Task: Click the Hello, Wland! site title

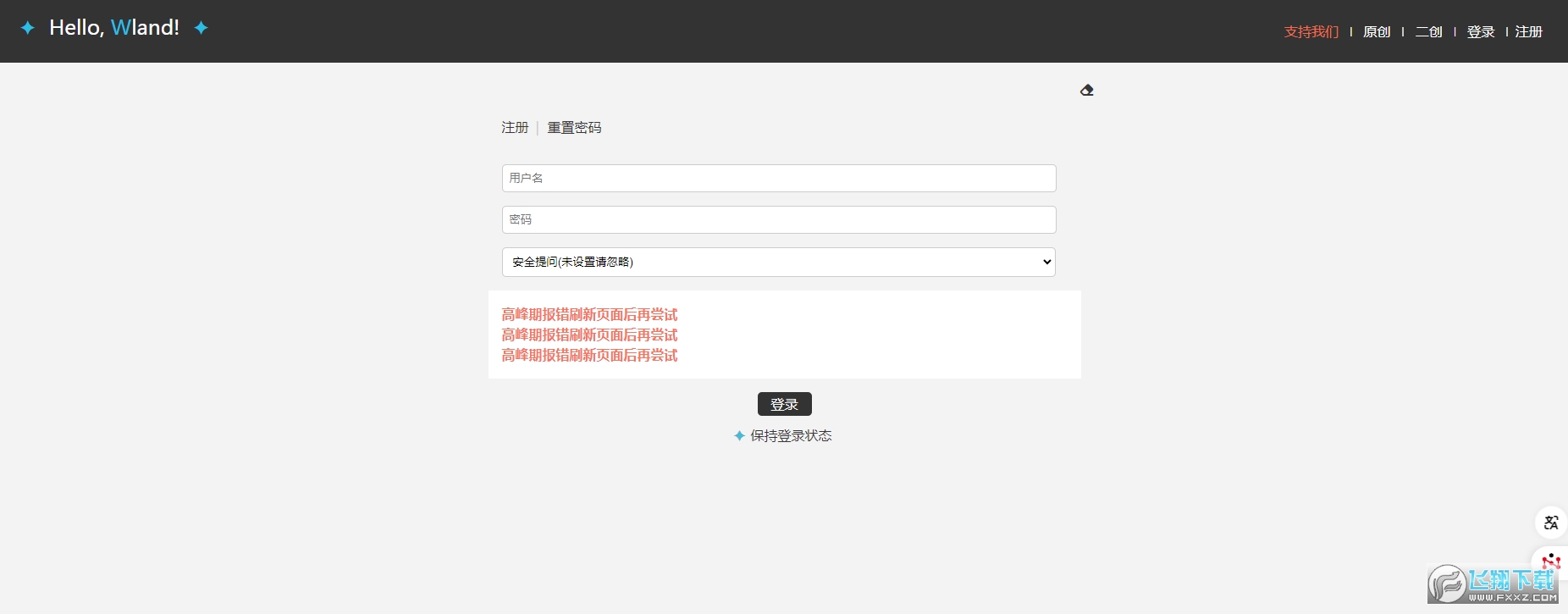Action: point(114,28)
